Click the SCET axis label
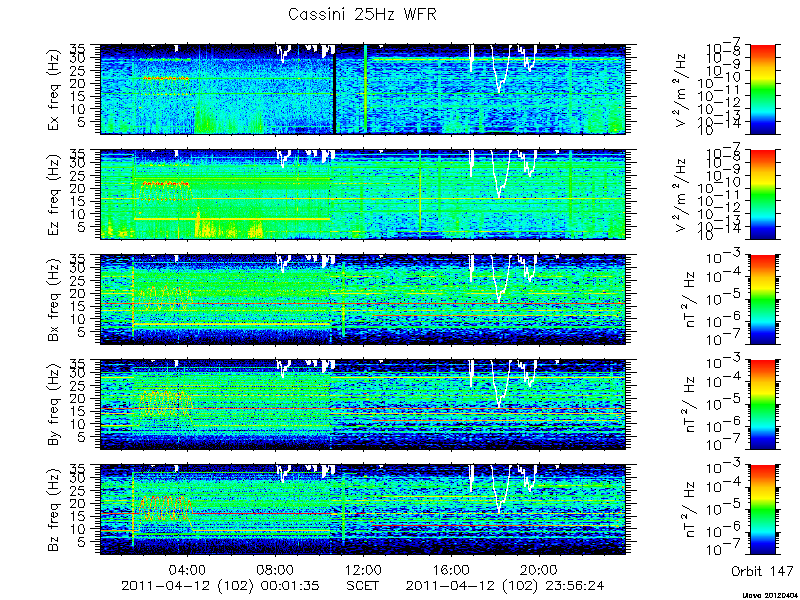Screen dimensions: 800x600 pyautogui.click(x=363, y=585)
